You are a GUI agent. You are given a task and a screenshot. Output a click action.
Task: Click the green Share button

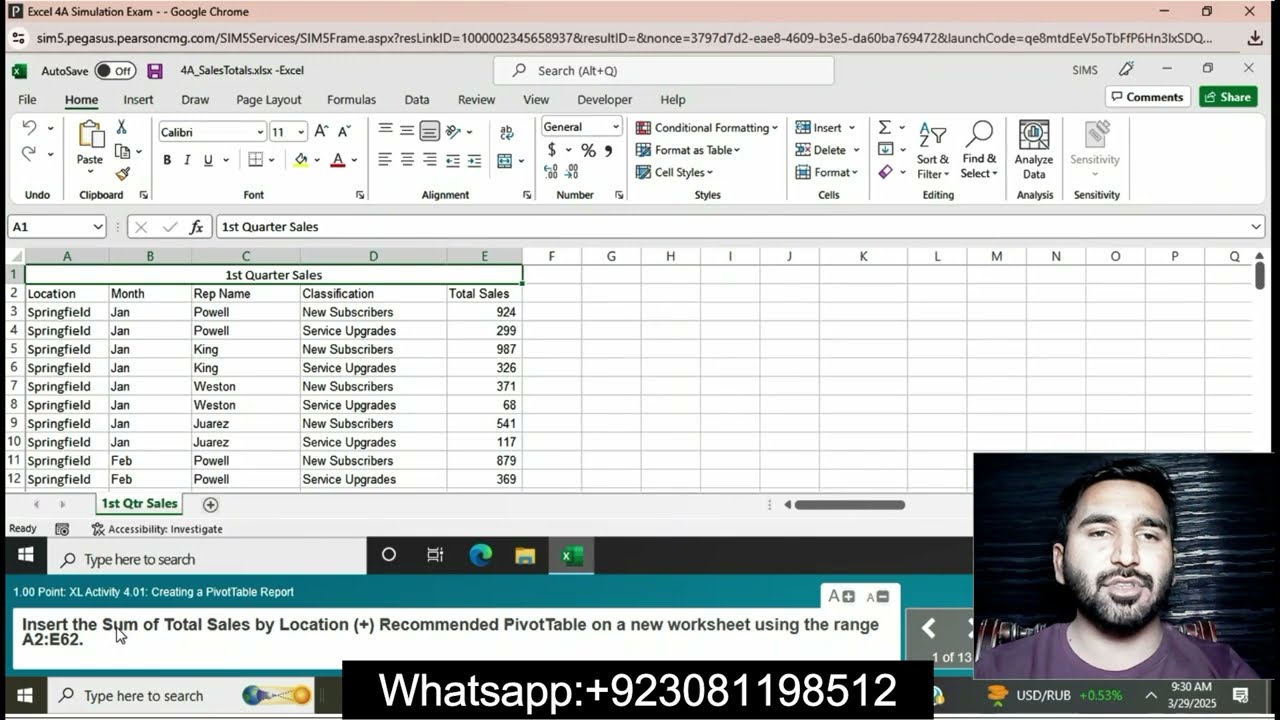1228,97
